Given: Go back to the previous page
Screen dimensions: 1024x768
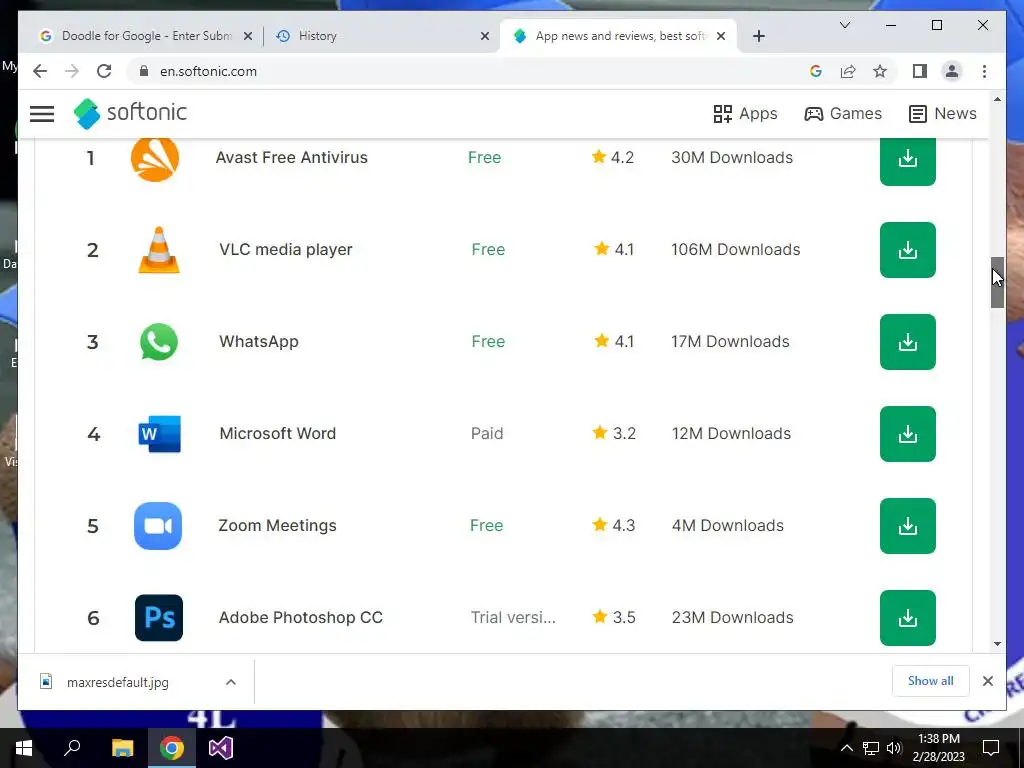Looking at the screenshot, I should tap(40, 71).
